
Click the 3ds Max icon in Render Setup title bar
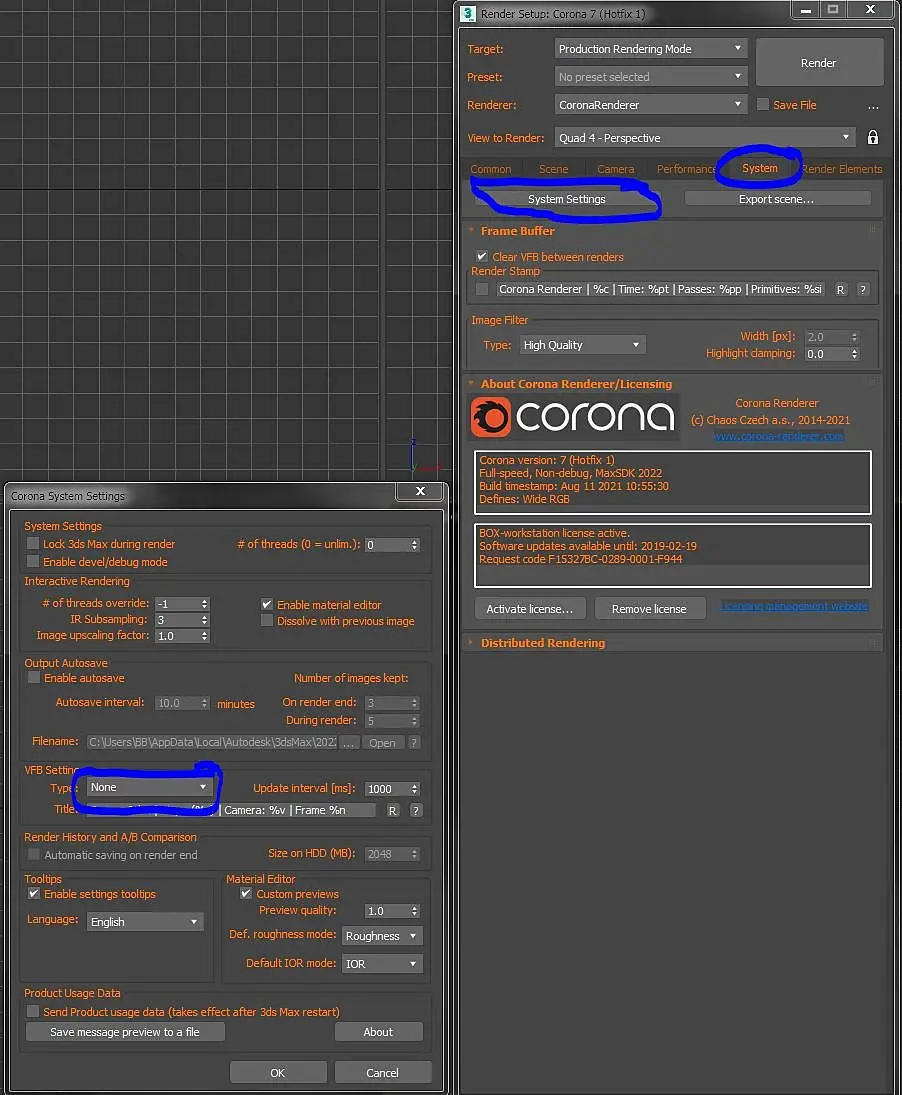coord(468,13)
